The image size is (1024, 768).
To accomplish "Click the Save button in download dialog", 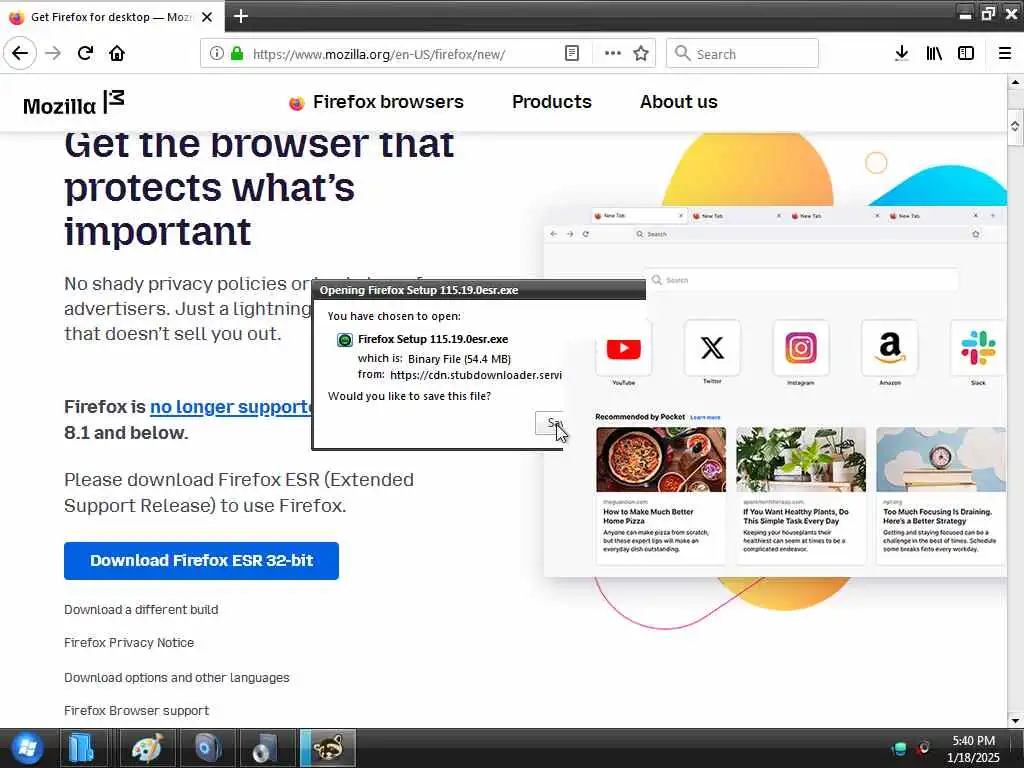I will 549,423.
